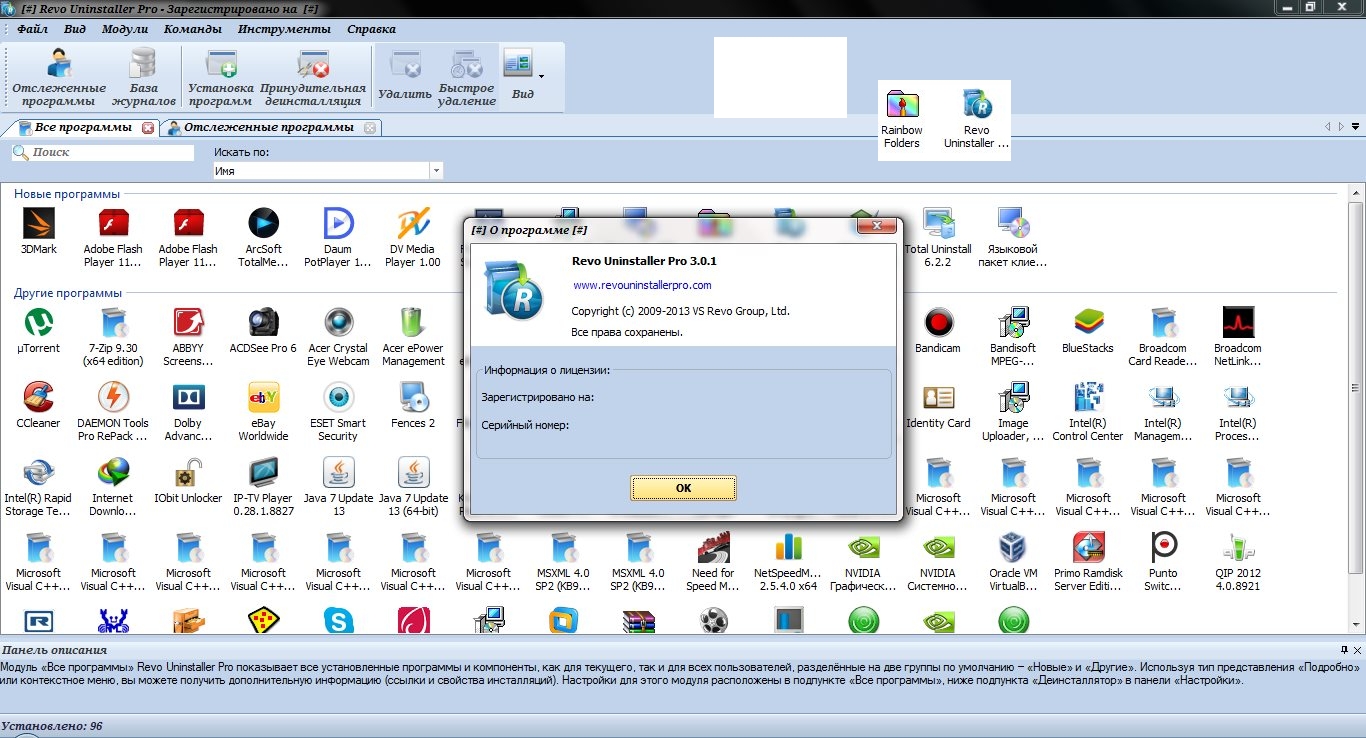
Task: Open the Вид menu in menu bar
Action: click(x=75, y=29)
